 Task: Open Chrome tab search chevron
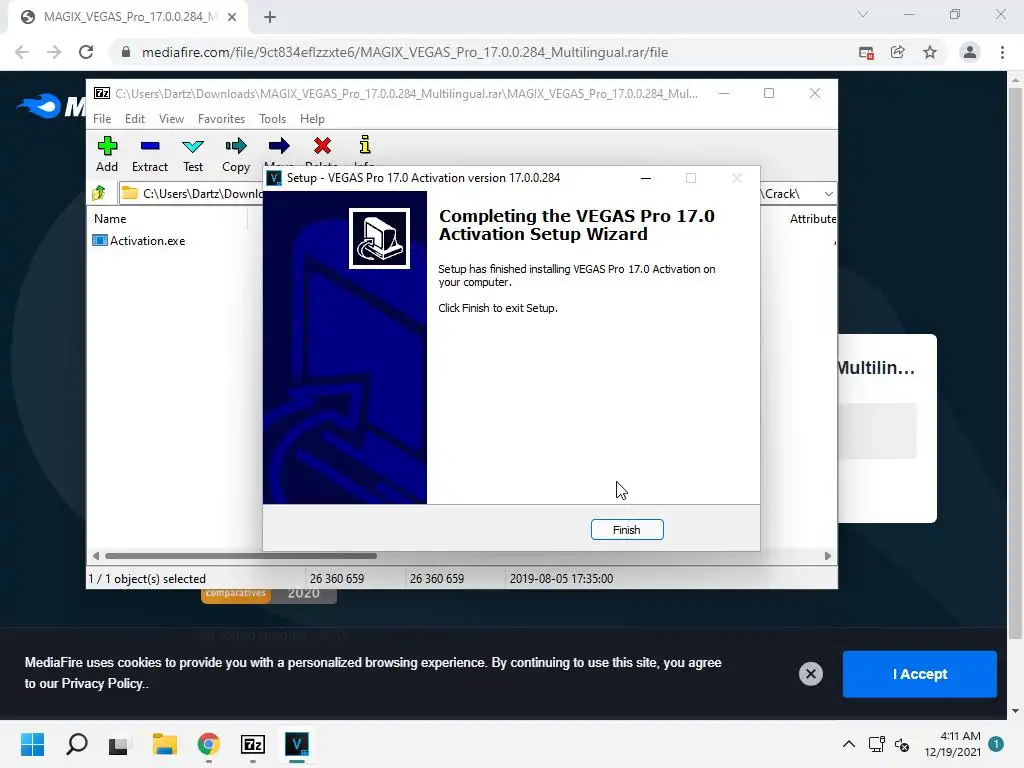pyautogui.click(x=863, y=14)
